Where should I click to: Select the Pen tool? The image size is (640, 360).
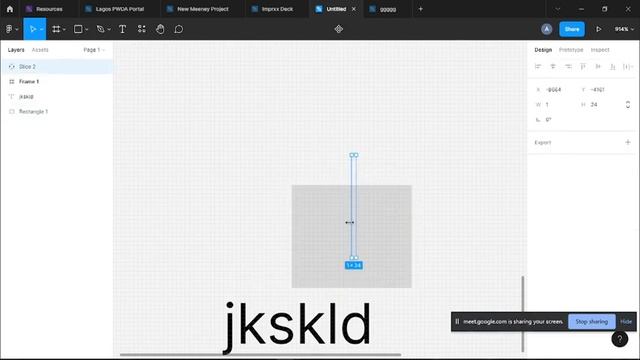click(x=100, y=29)
